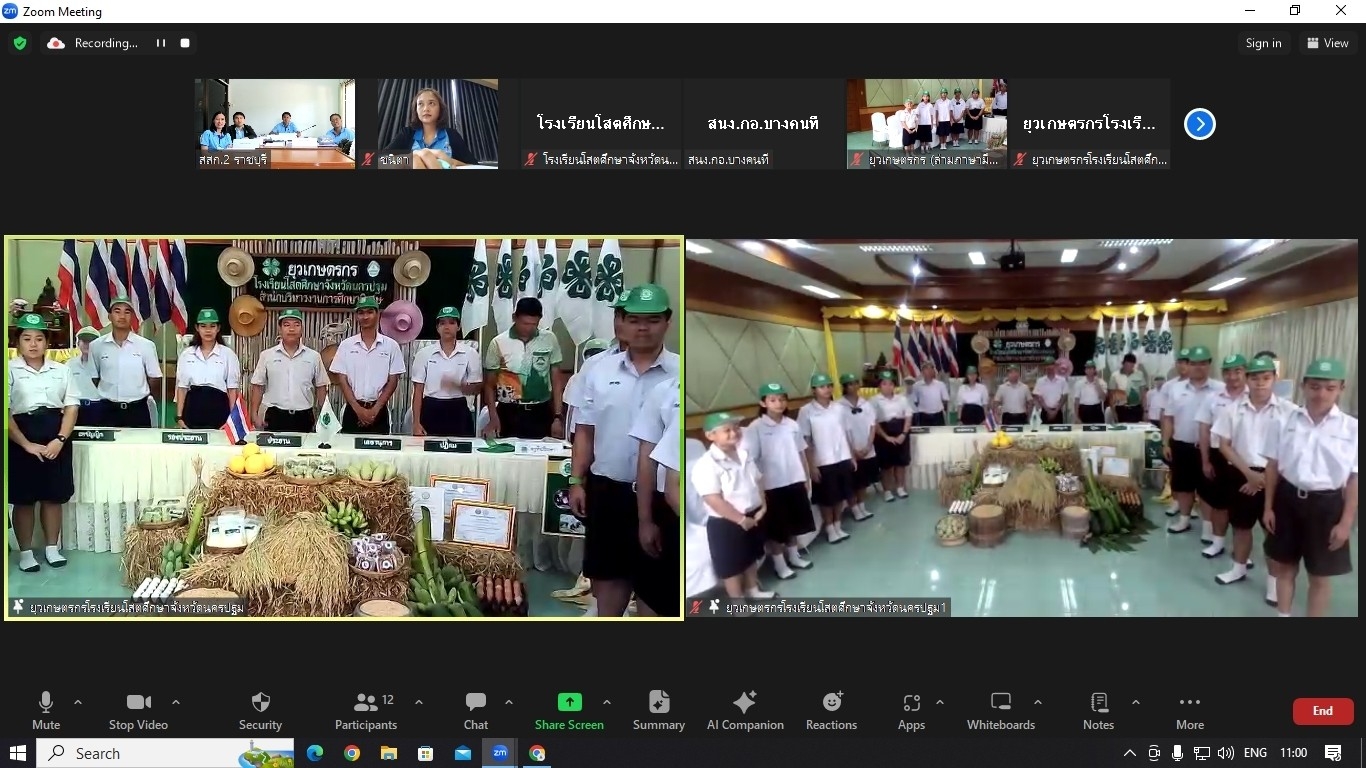The image size is (1366, 768).
Task: Expand the Apps options arrow
Action: tap(939, 702)
